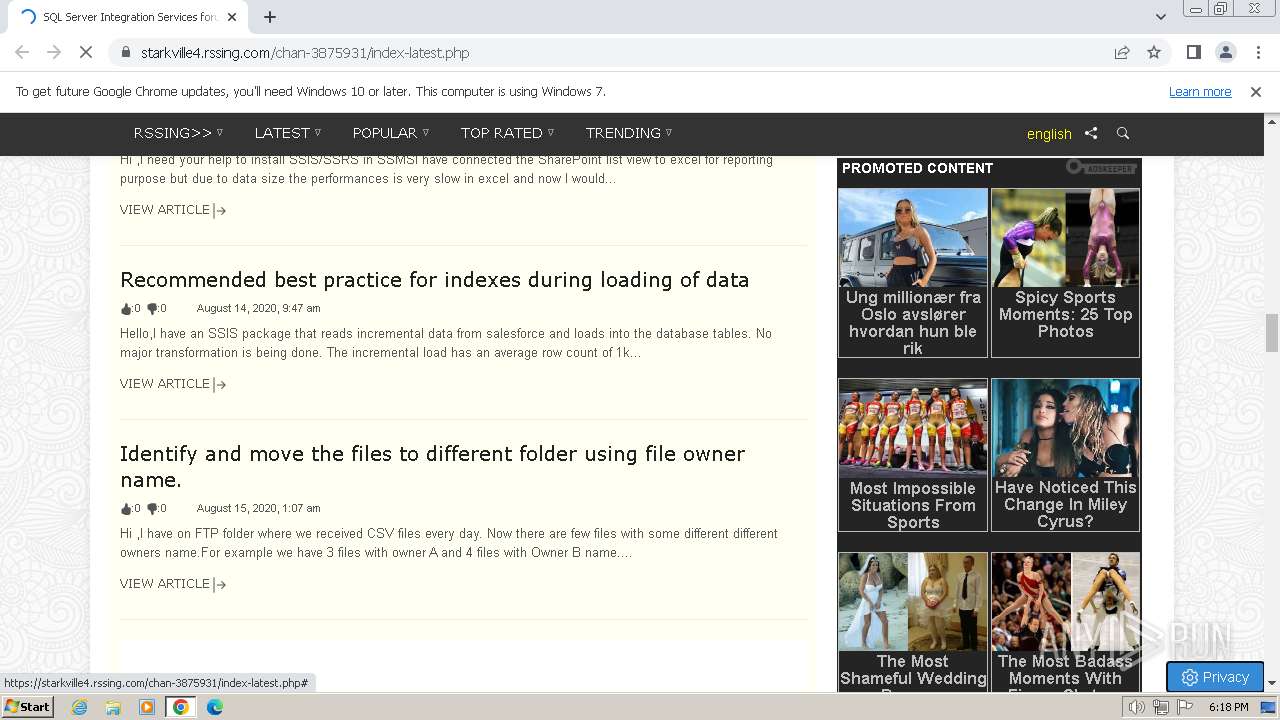View article under the indexes best practice post
Screen dimensions: 1280x720
173,384
